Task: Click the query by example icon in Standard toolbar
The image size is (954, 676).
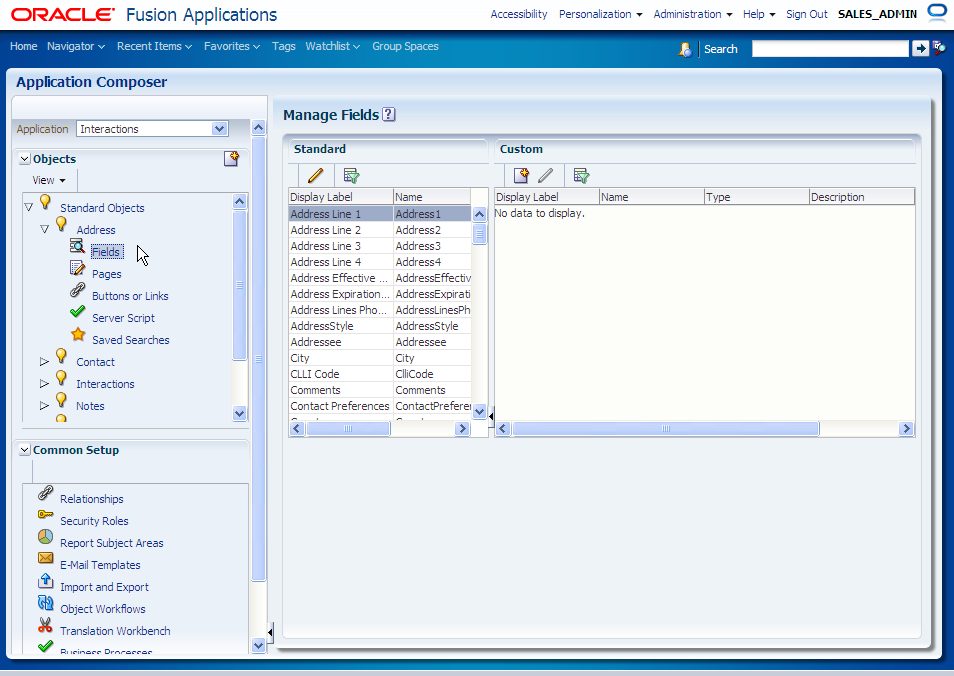Action: point(351,175)
